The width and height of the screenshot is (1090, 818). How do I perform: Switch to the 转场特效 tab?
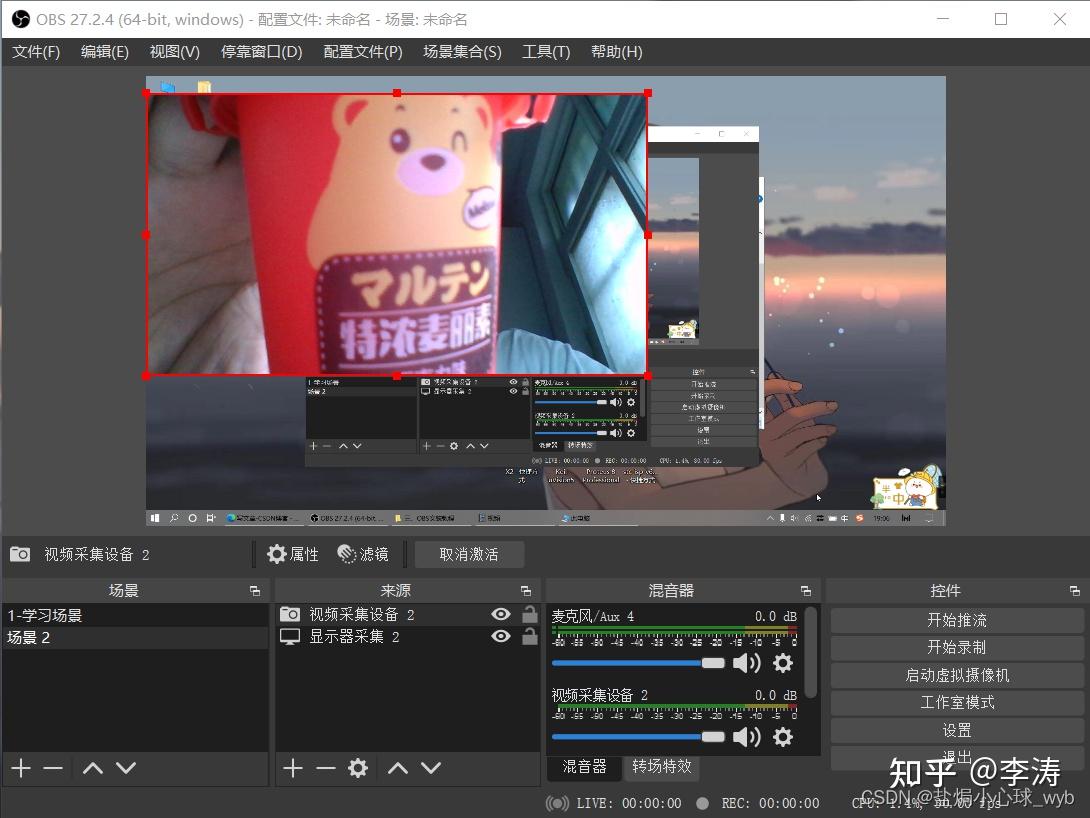(x=661, y=766)
